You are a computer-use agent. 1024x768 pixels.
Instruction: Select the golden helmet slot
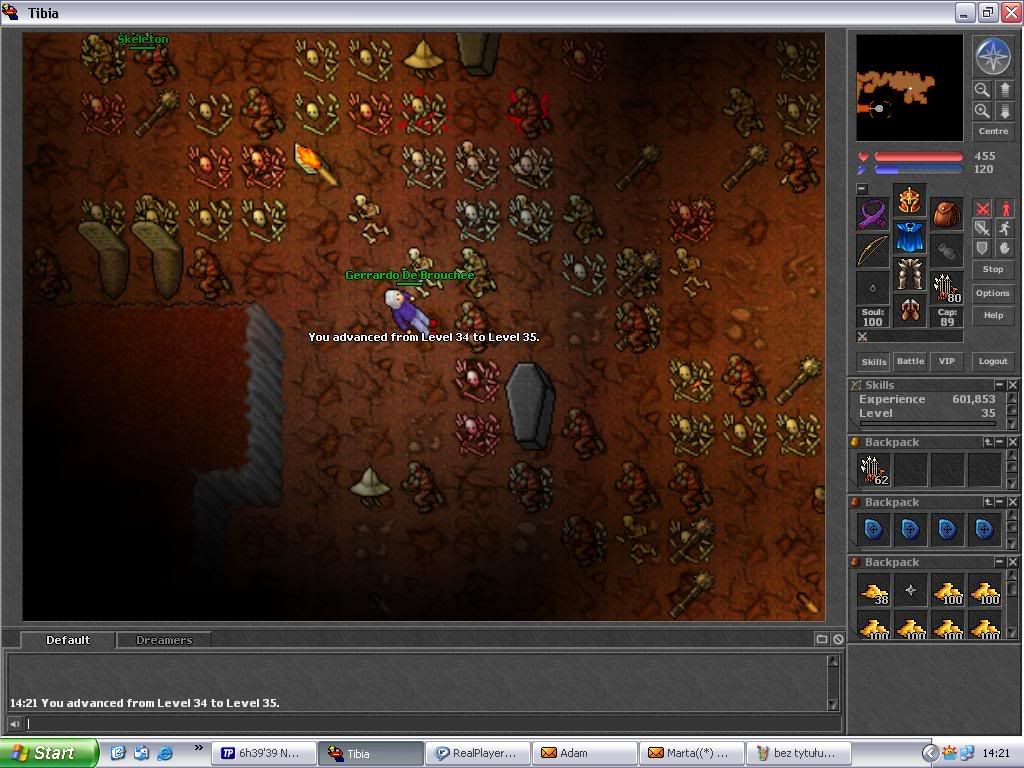[909, 200]
